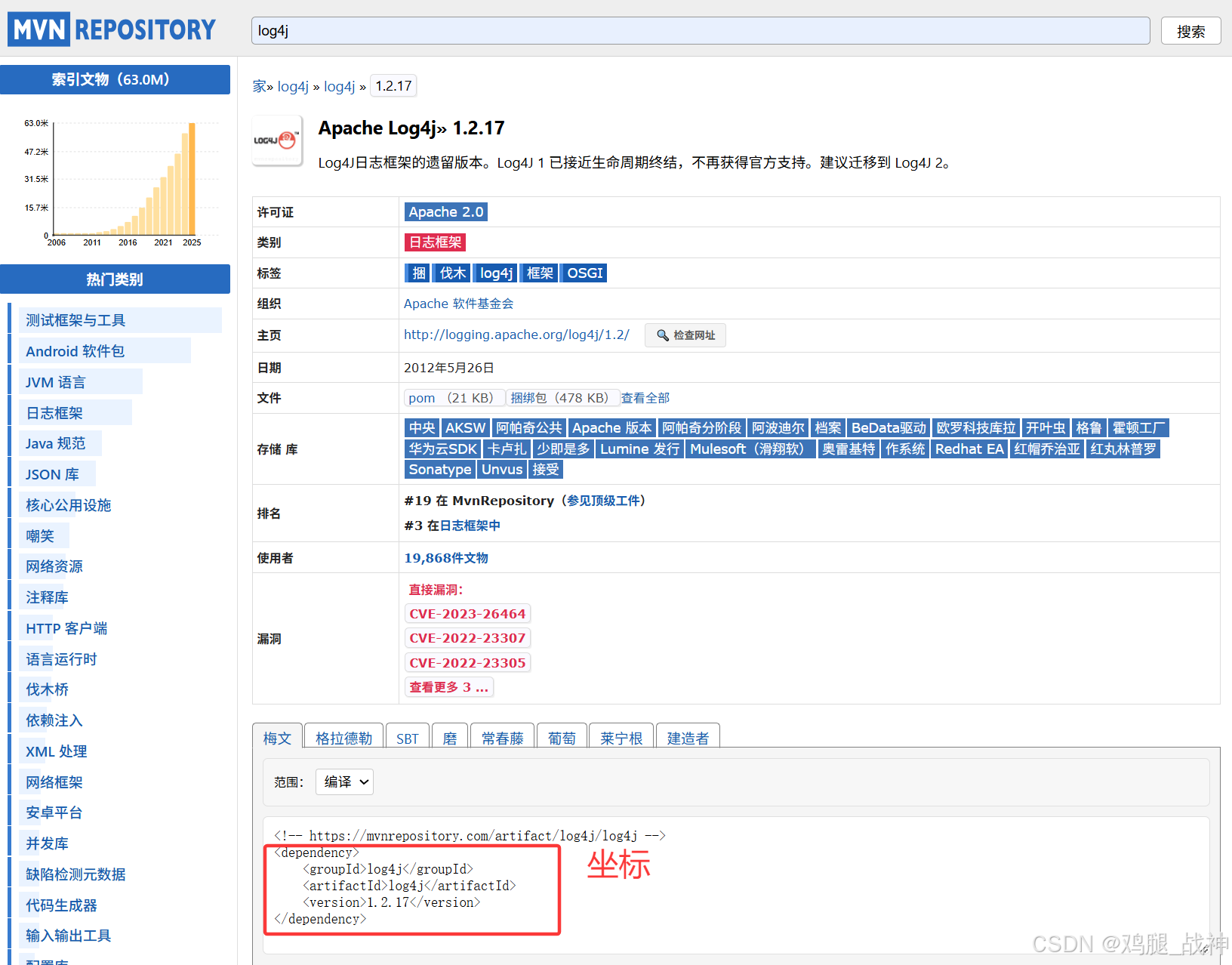This screenshot has width=1232, height=965.
Task: Open 缺陷检测元数据 category
Action: [75, 874]
